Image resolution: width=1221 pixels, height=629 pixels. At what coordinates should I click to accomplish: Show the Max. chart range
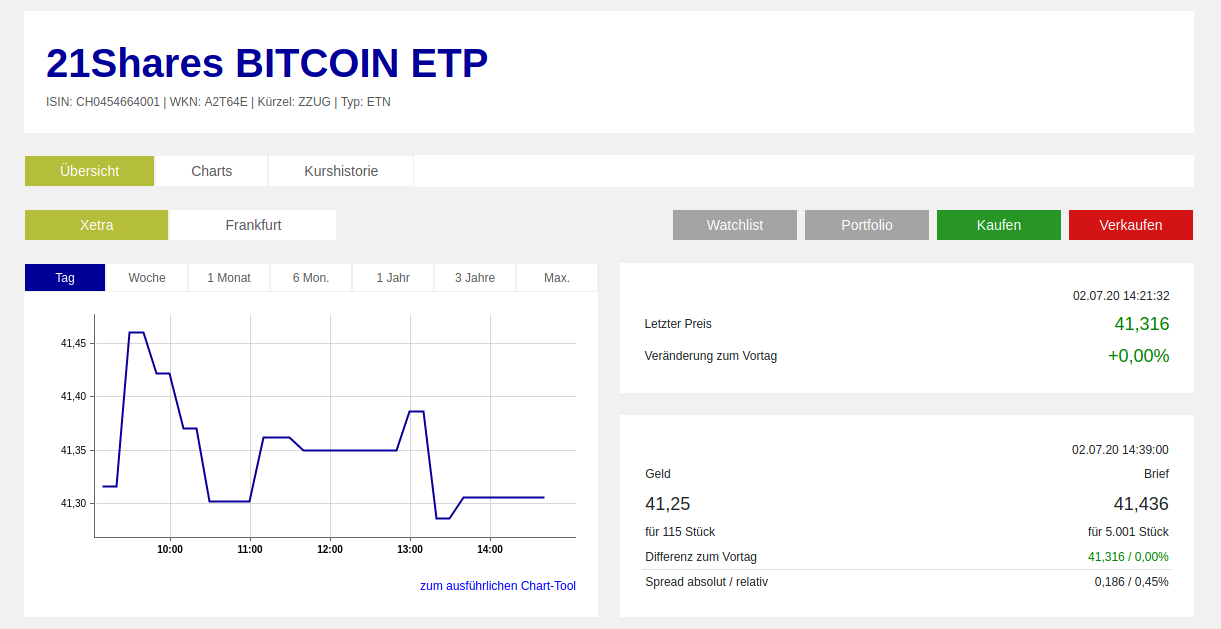click(x=557, y=278)
